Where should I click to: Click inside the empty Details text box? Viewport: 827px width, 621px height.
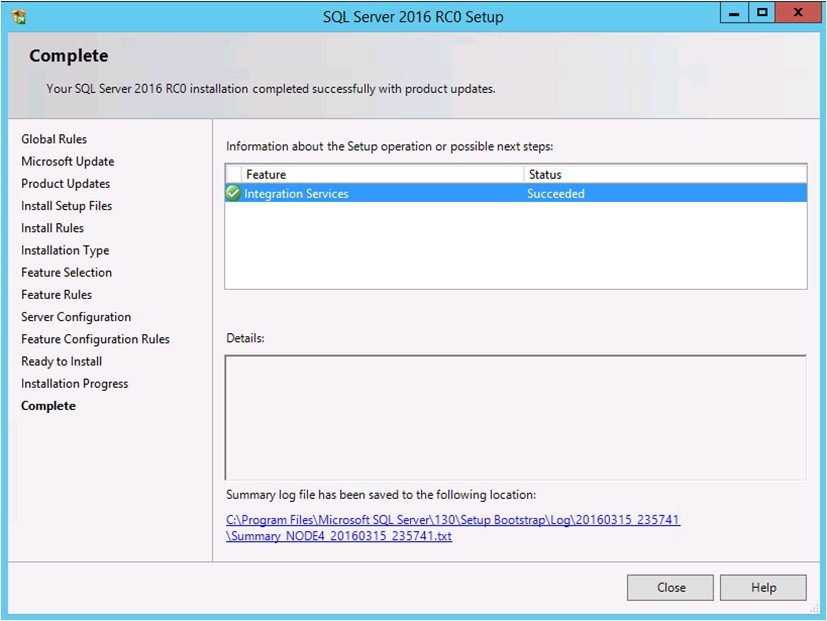click(516, 417)
